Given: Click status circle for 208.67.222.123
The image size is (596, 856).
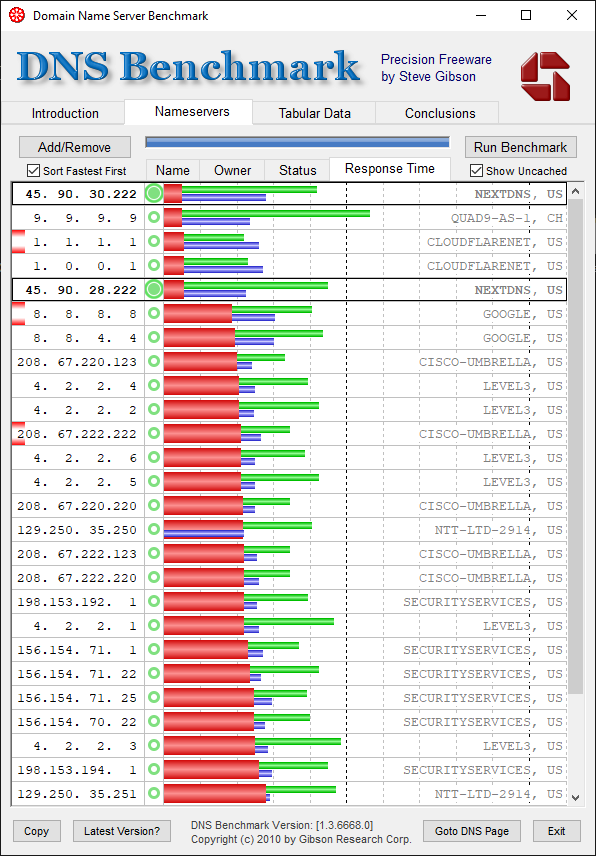Looking at the screenshot, I should [x=154, y=554].
